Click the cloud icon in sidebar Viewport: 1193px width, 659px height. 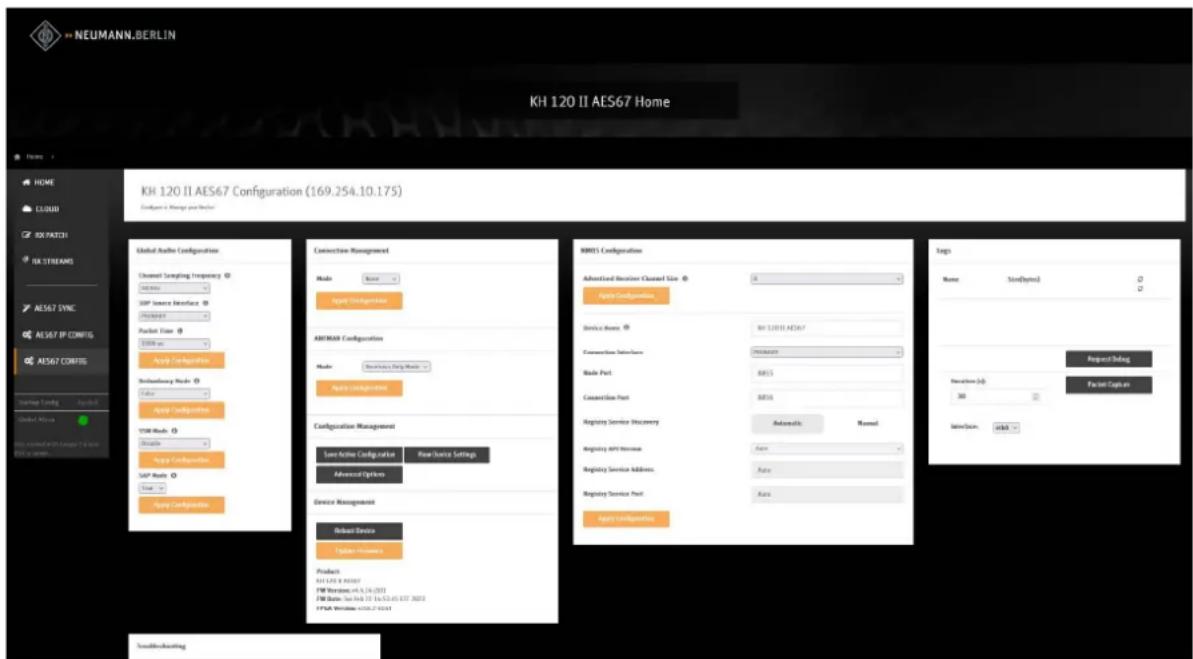(x=27, y=209)
